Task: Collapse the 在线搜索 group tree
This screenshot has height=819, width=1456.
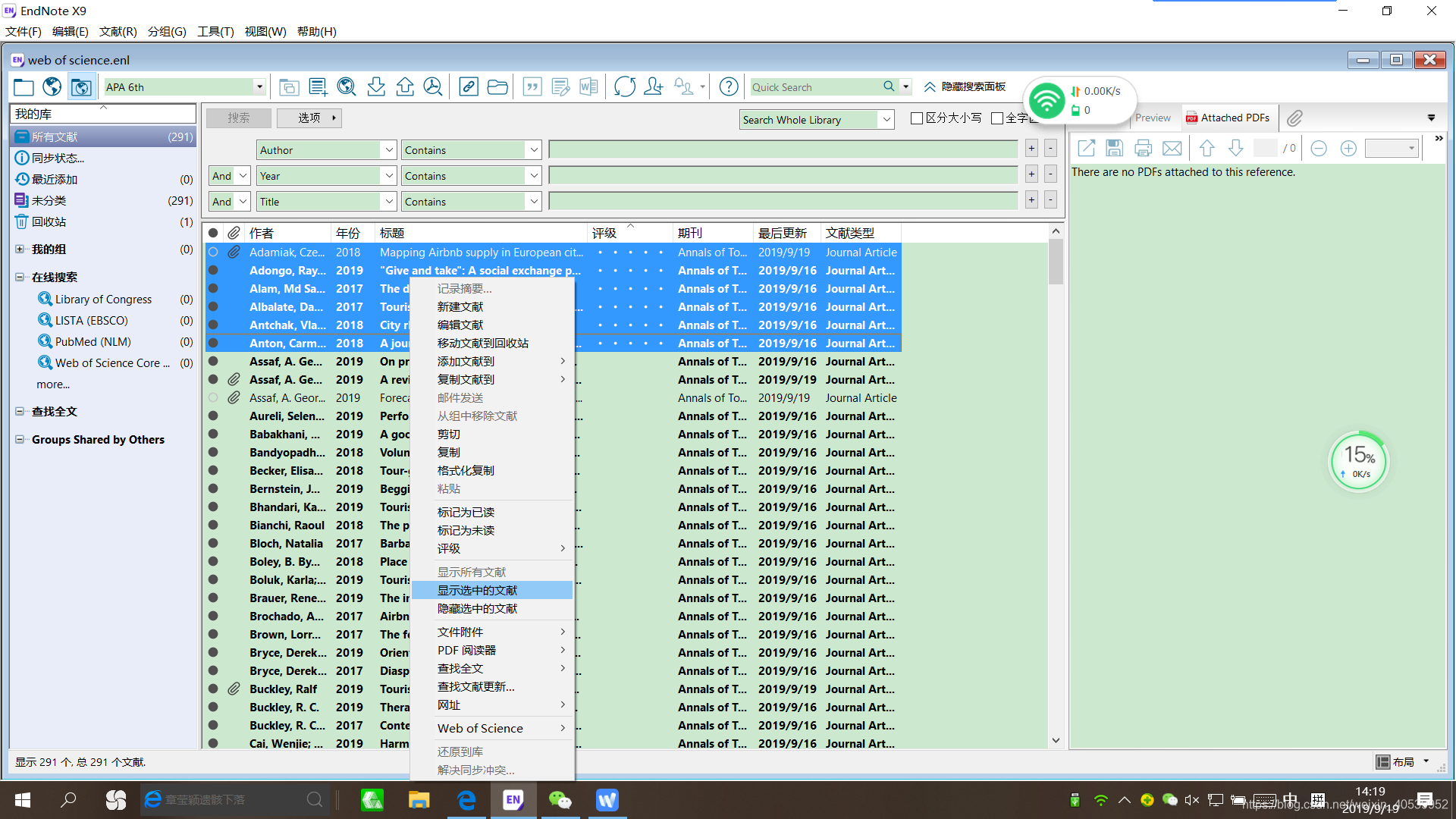Action: pos(20,278)
